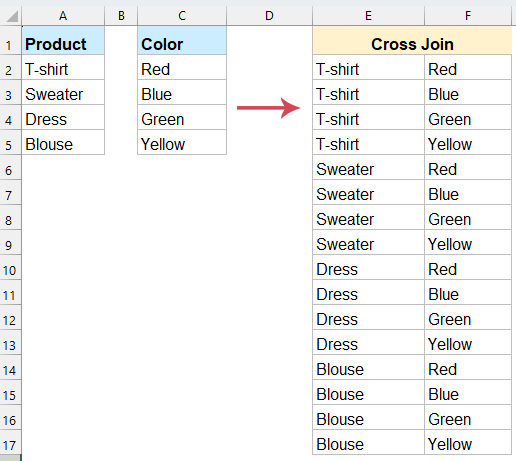Click Red in cell F6
The height and width of the screenshot is (461, 516).
pos(468,167)
